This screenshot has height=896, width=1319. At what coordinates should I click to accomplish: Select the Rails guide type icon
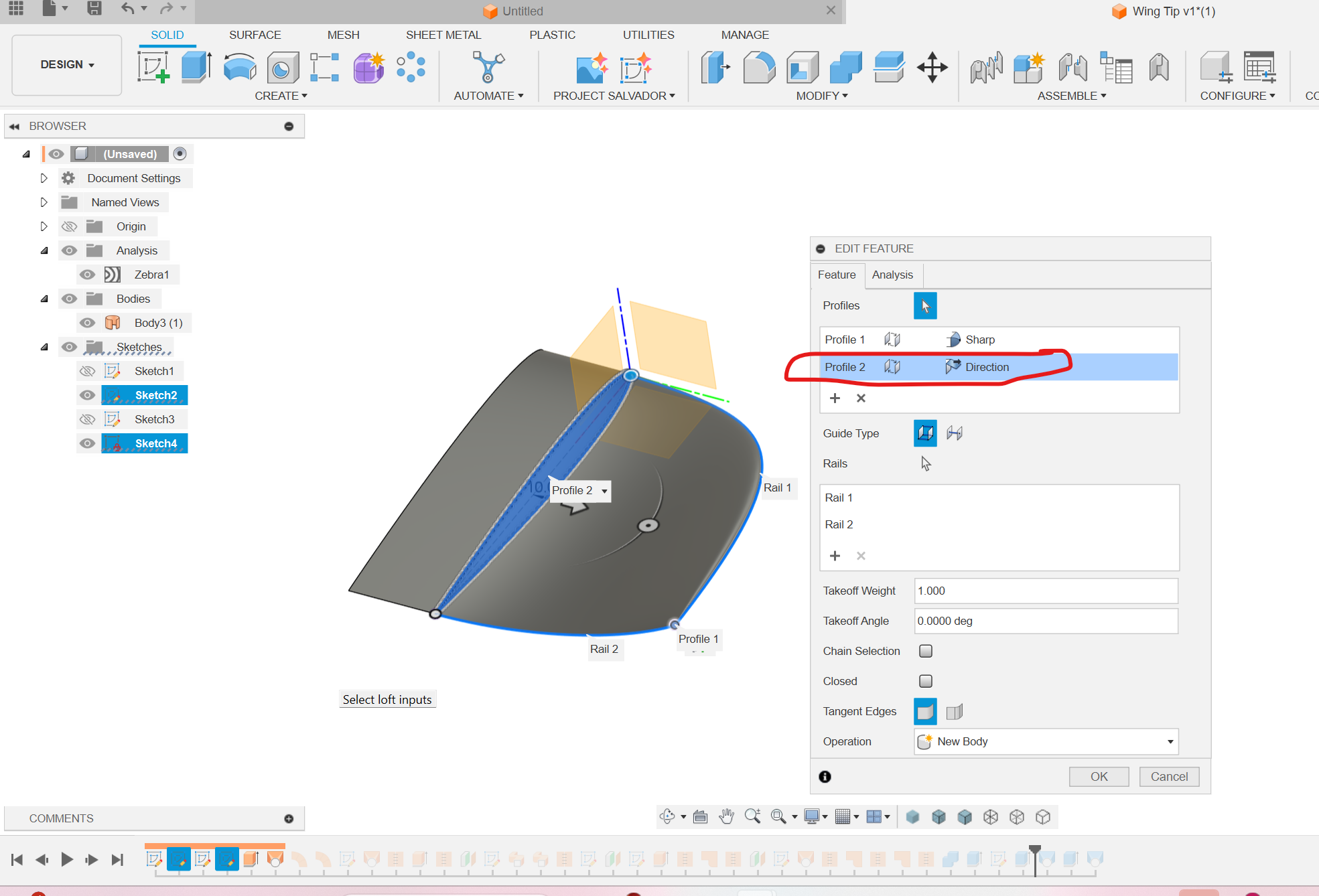point(925,433)
